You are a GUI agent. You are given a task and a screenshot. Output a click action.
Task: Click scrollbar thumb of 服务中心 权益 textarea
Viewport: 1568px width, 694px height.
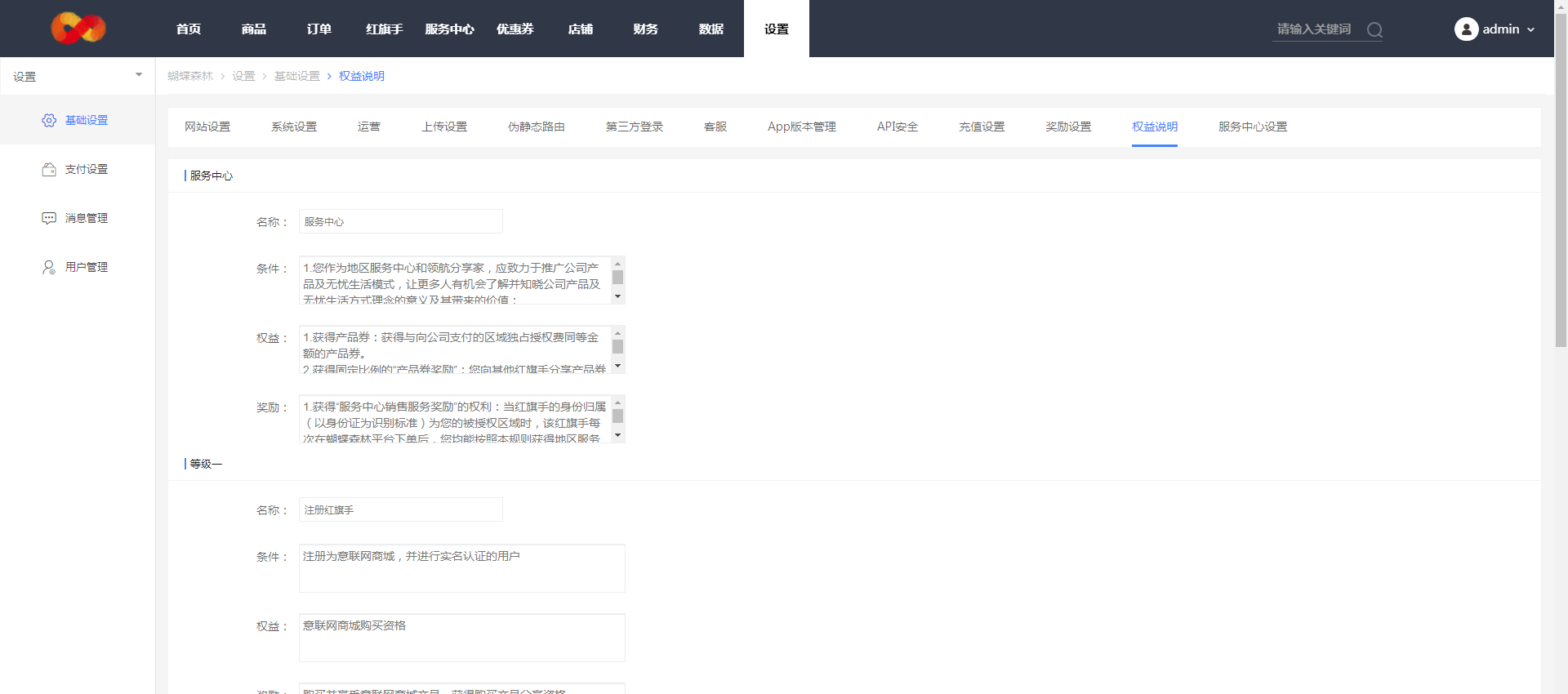[x=618, y=347]
